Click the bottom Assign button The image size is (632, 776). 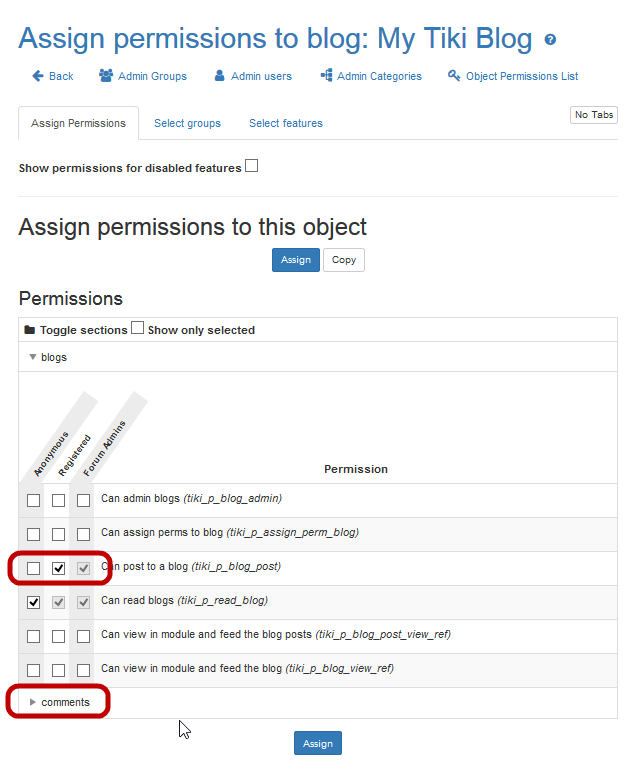318,744
